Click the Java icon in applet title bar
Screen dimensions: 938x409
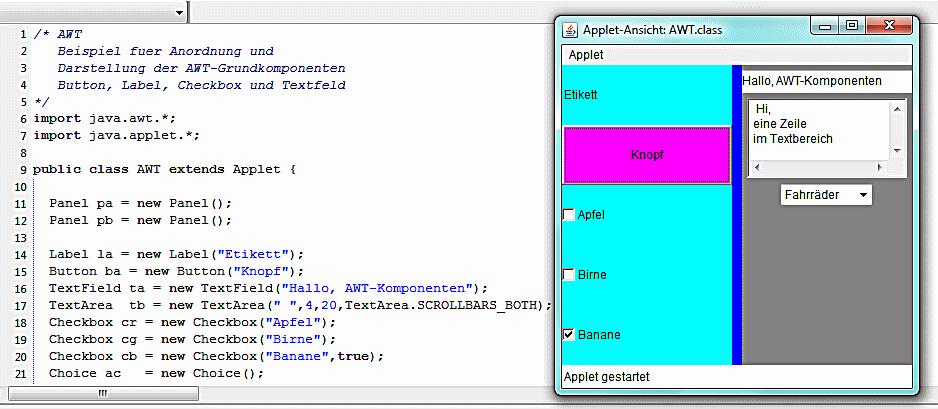tap(570, 29)
